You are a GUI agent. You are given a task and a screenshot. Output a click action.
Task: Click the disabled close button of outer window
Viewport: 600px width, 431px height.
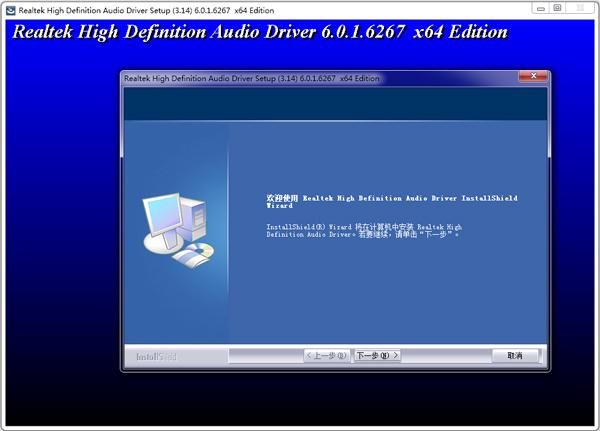[580, 8]
